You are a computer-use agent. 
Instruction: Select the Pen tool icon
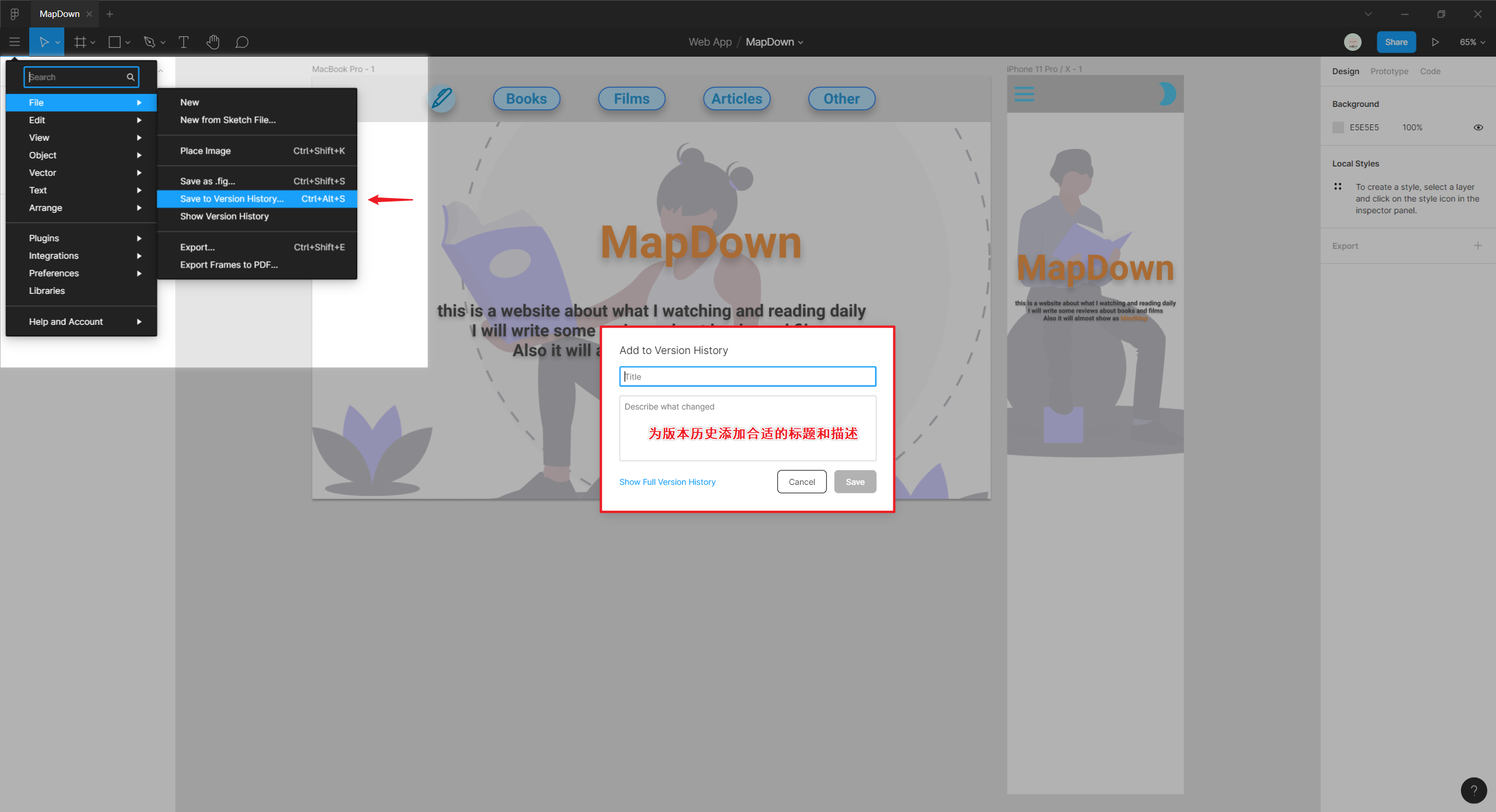150,42
